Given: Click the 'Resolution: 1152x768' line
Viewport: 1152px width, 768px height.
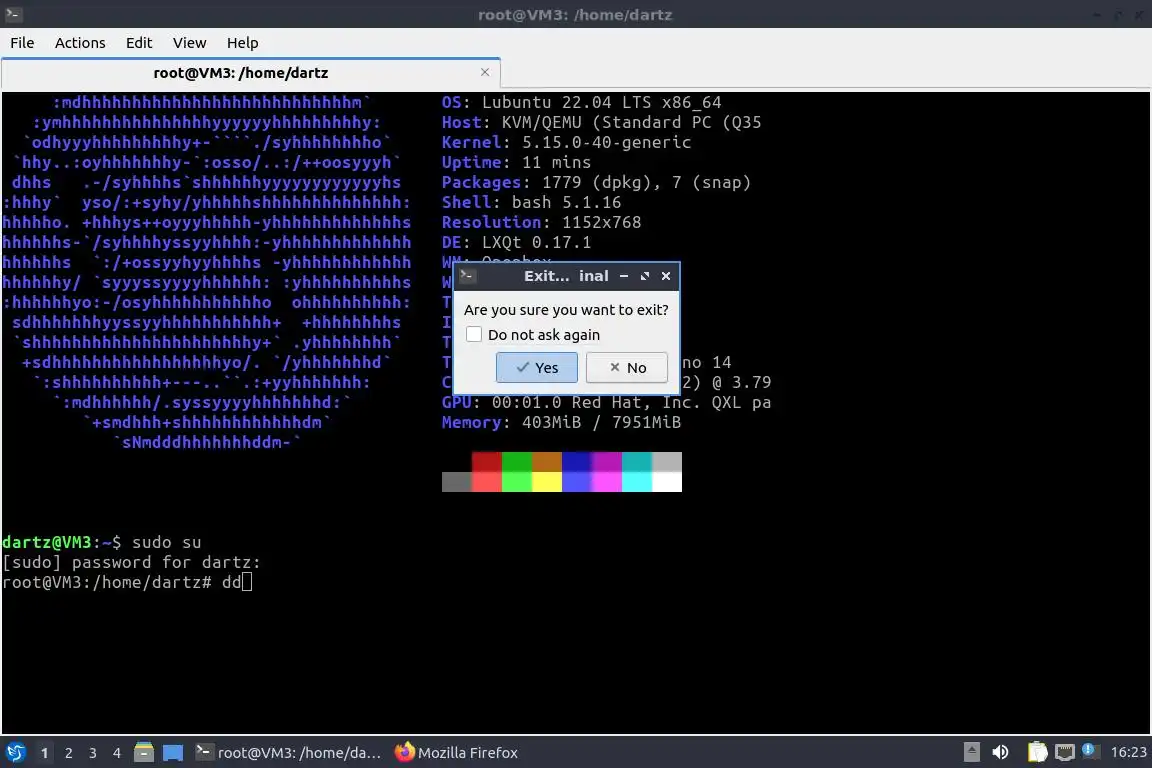Looking at the screenshot, I should click(541, 222).
